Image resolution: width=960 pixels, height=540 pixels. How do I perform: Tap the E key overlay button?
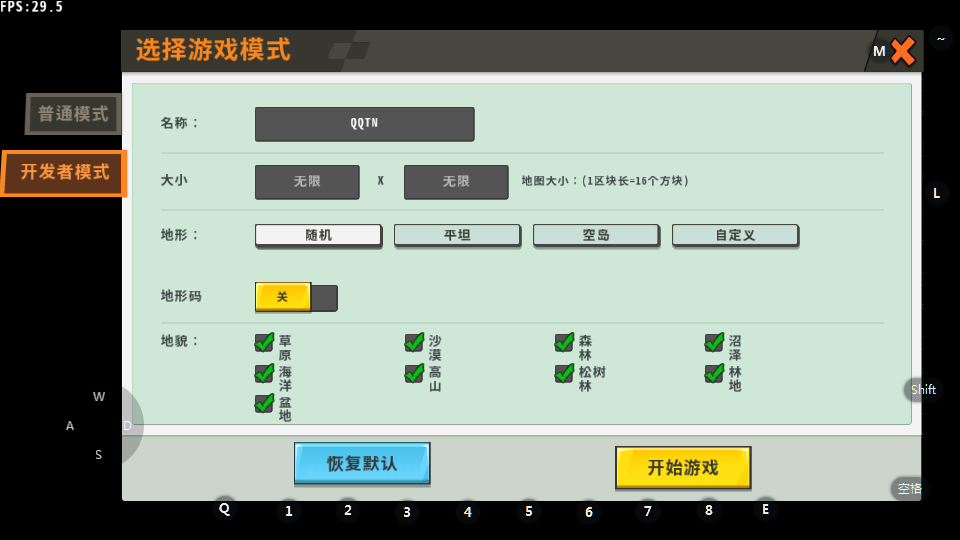coord(765,509)
